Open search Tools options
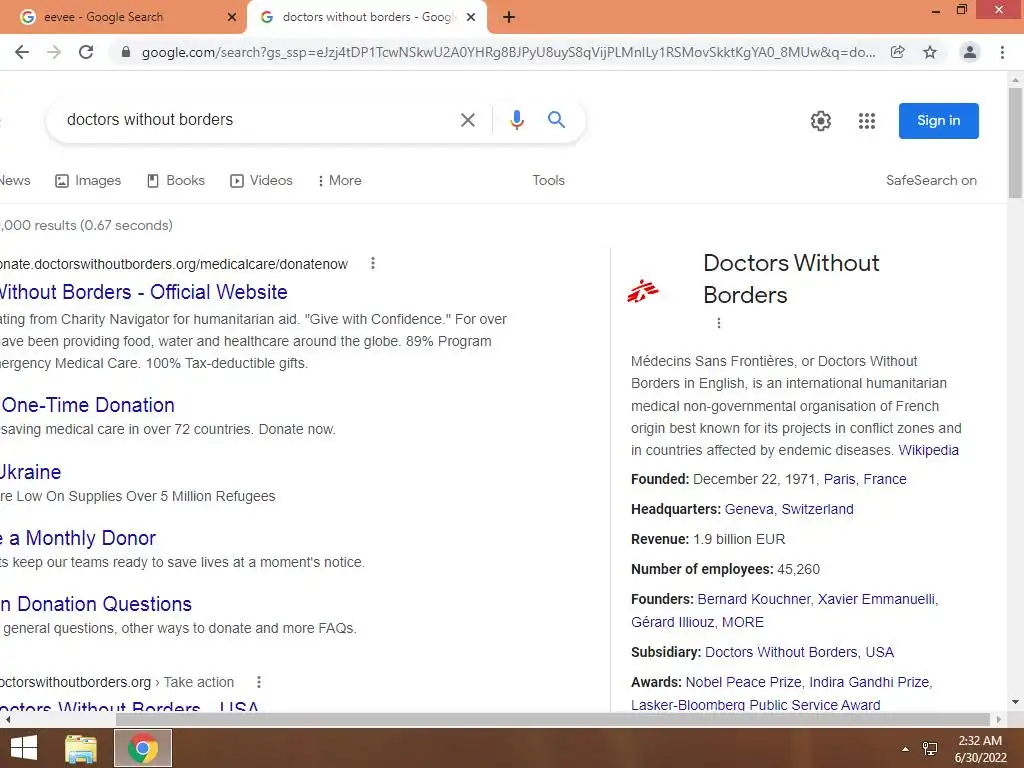The width and height of the screenshot is (1024, 768). (549, 180)
